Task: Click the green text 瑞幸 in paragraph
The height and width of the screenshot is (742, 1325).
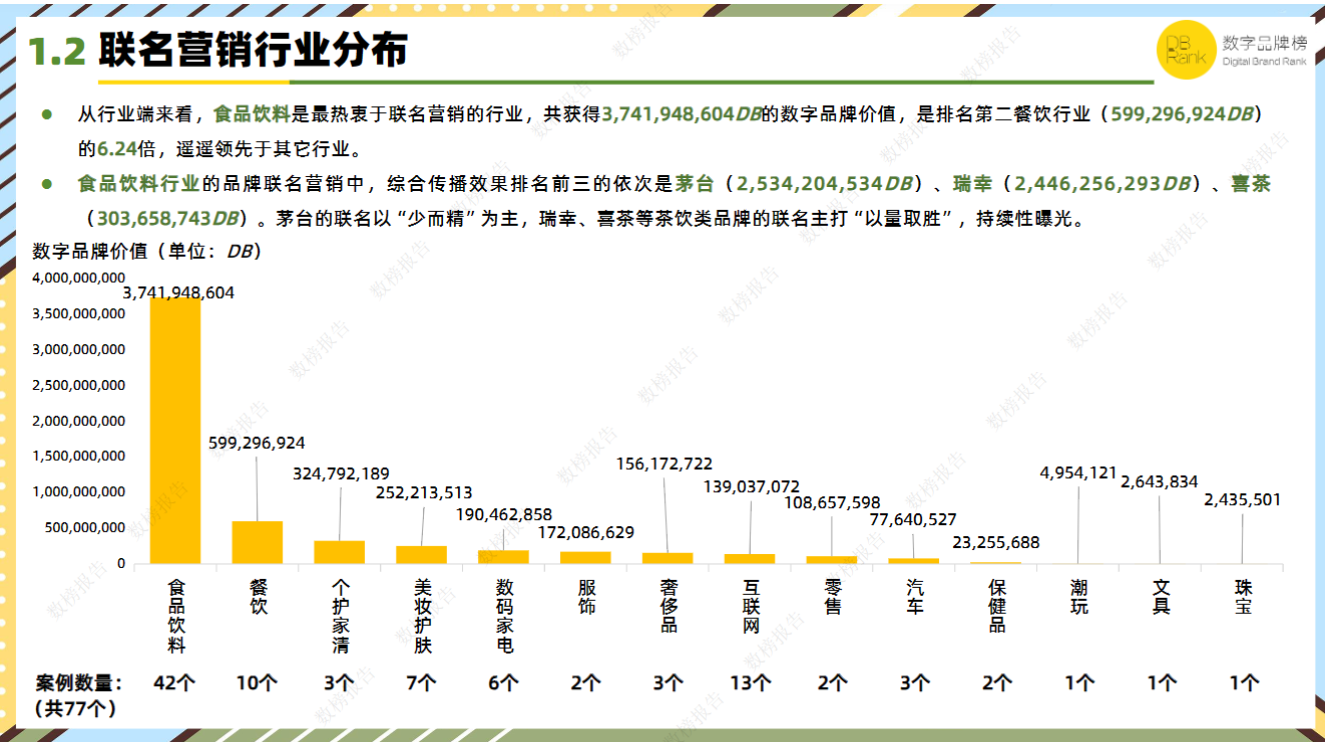Action: [x=973, y=185]
